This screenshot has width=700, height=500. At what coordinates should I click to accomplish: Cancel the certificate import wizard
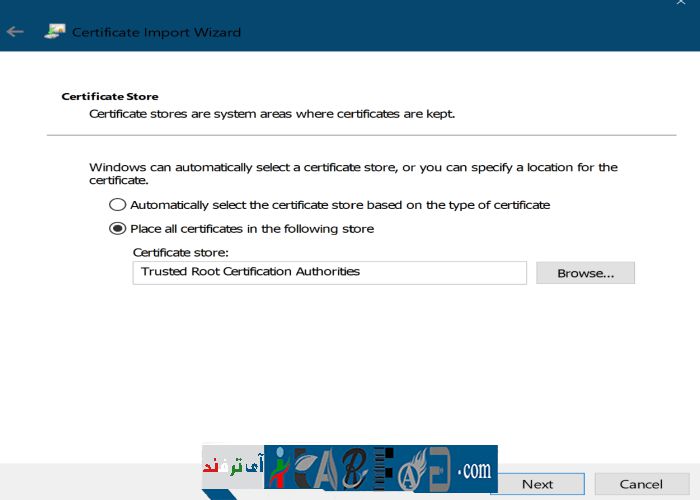(641, 484)
